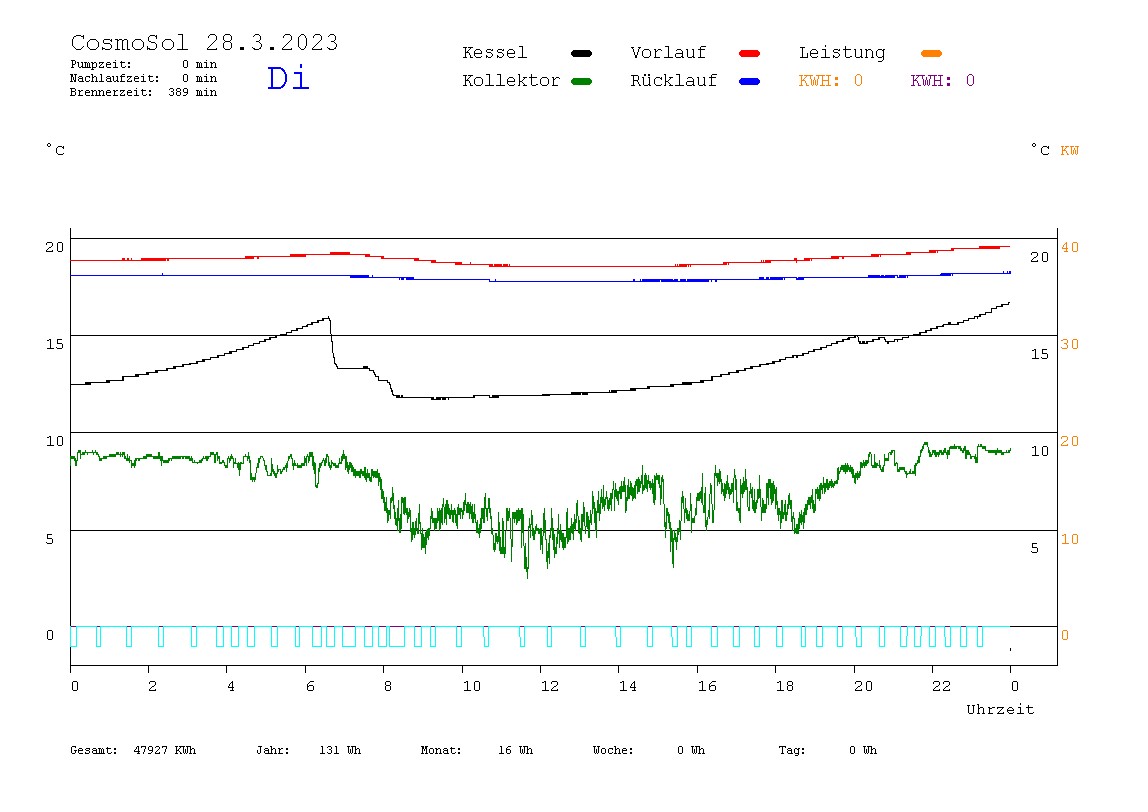Click hour '12' on the Uhrzeit axis

[x=549, y=686]
